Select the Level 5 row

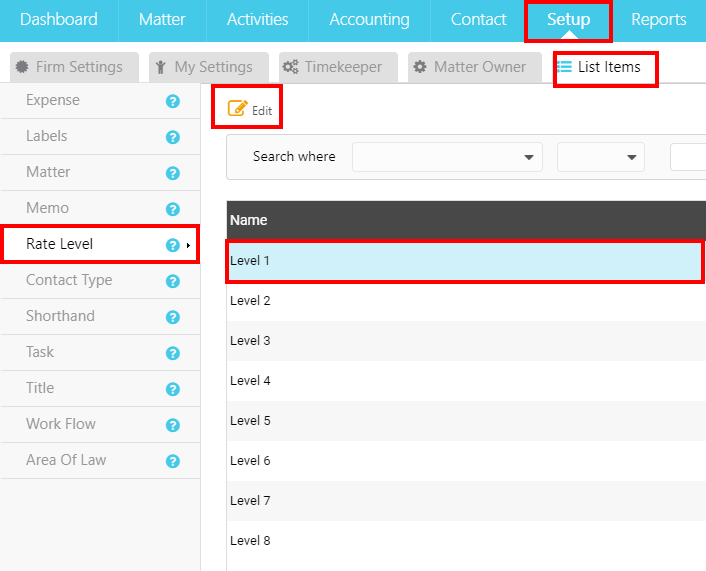pyautogui.click(x=466, y=421)
